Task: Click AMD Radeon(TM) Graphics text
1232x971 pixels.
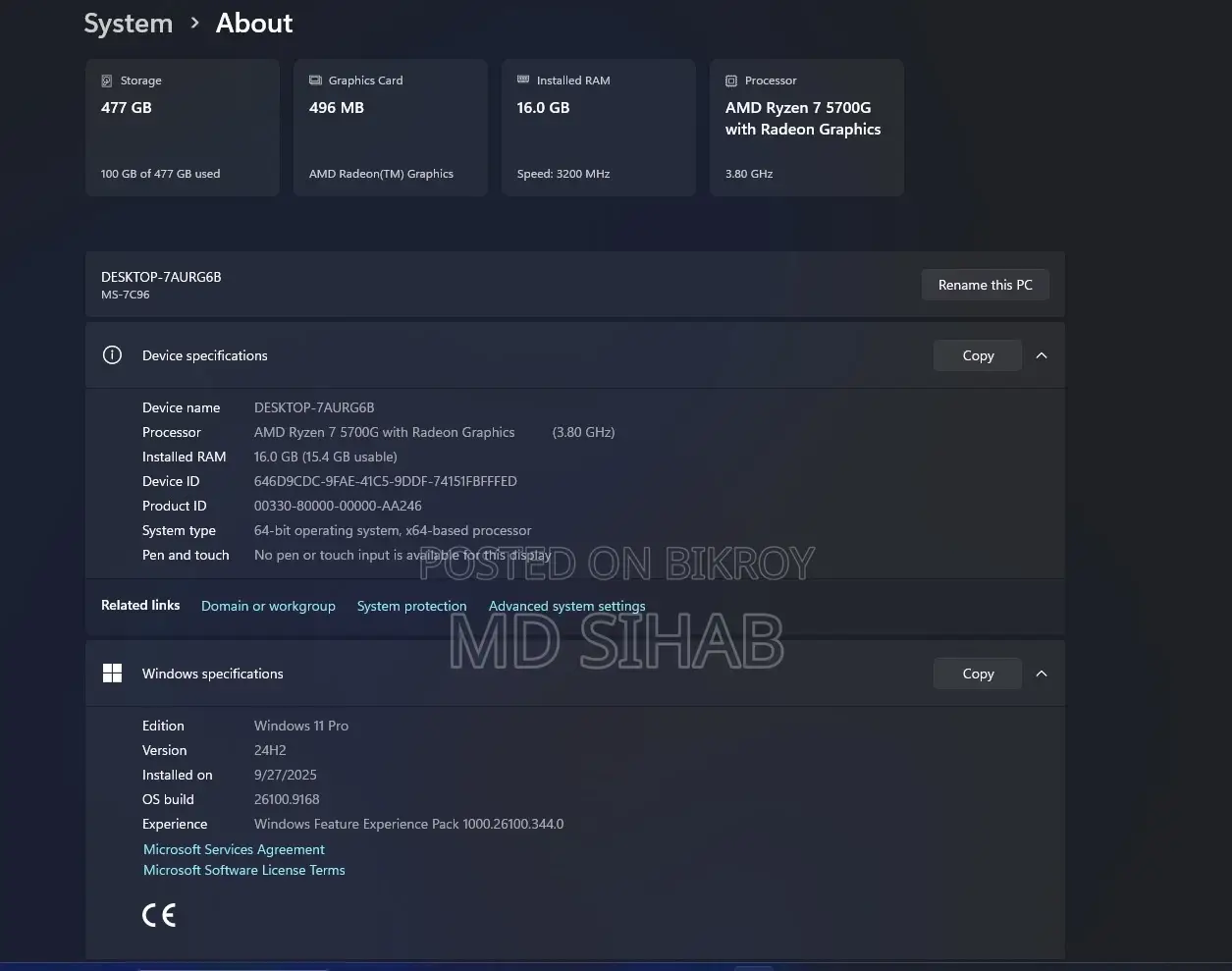Action: tap(381, 174)
